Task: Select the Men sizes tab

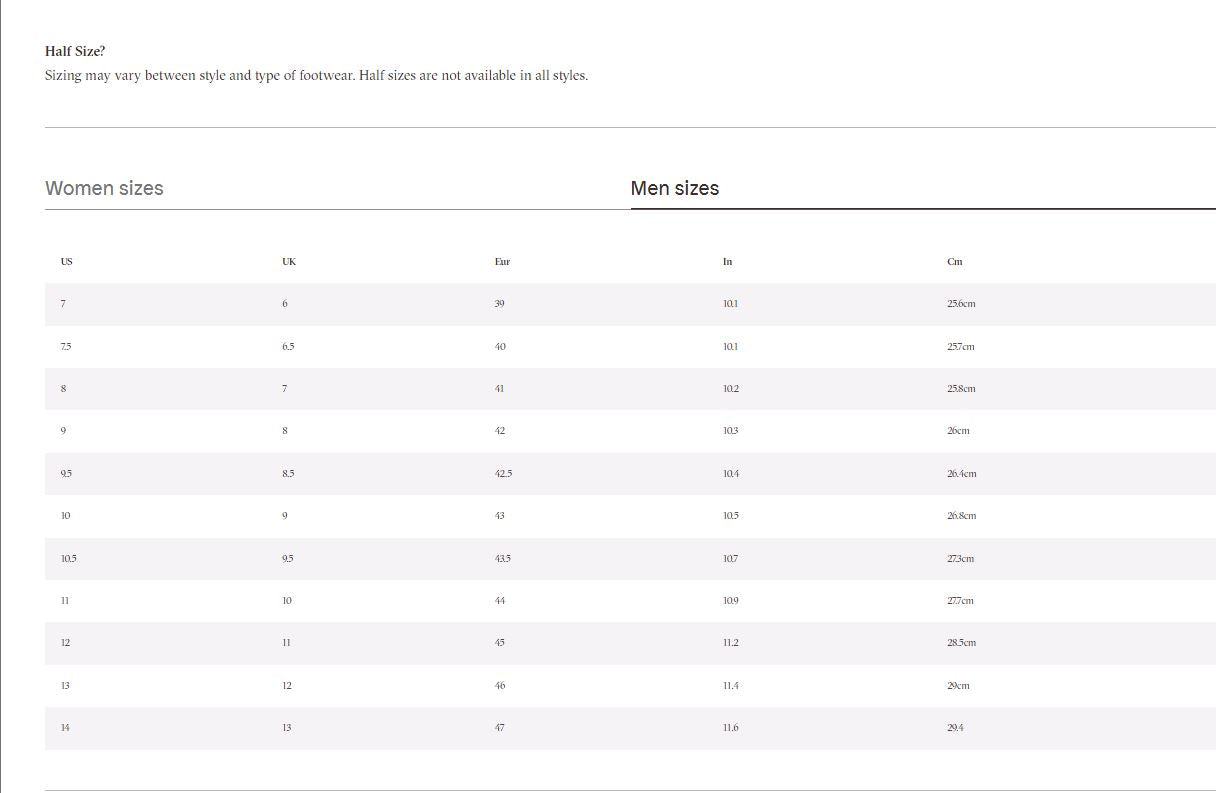Action: click(x=675, y=188)
